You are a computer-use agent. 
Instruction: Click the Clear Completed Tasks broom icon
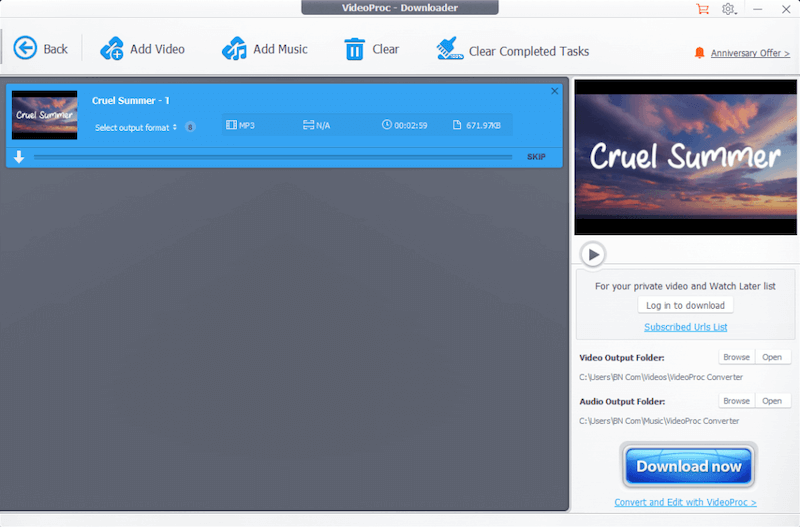click(x=449, y=49)
